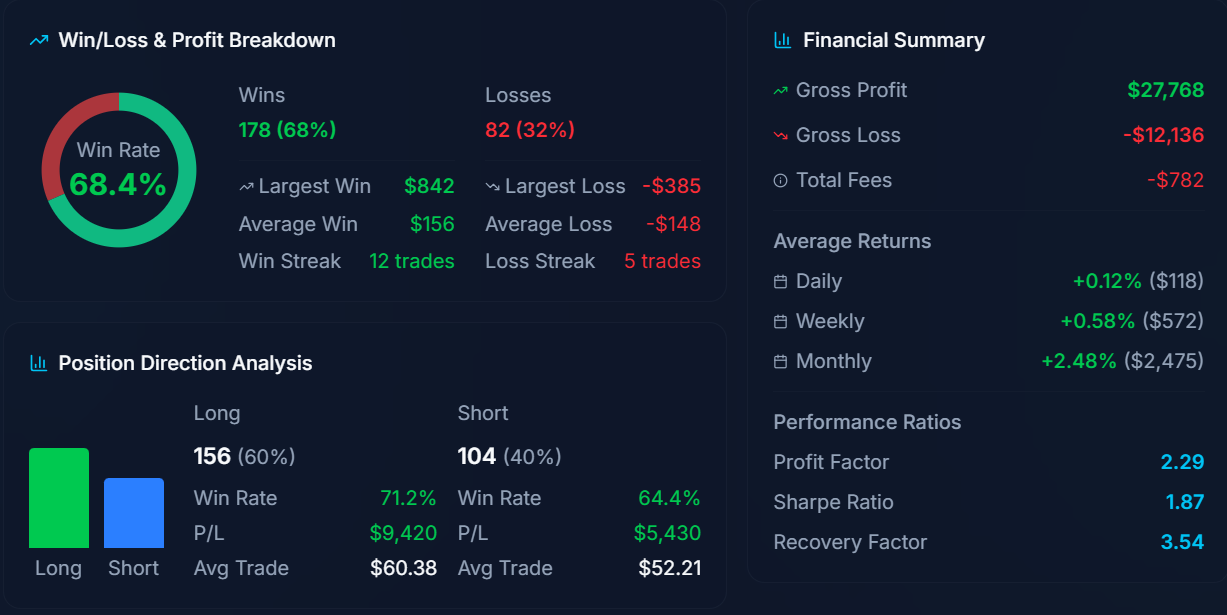Click the 68.4% win rate value
The image size is (1227, 615).
click(118, 184)
